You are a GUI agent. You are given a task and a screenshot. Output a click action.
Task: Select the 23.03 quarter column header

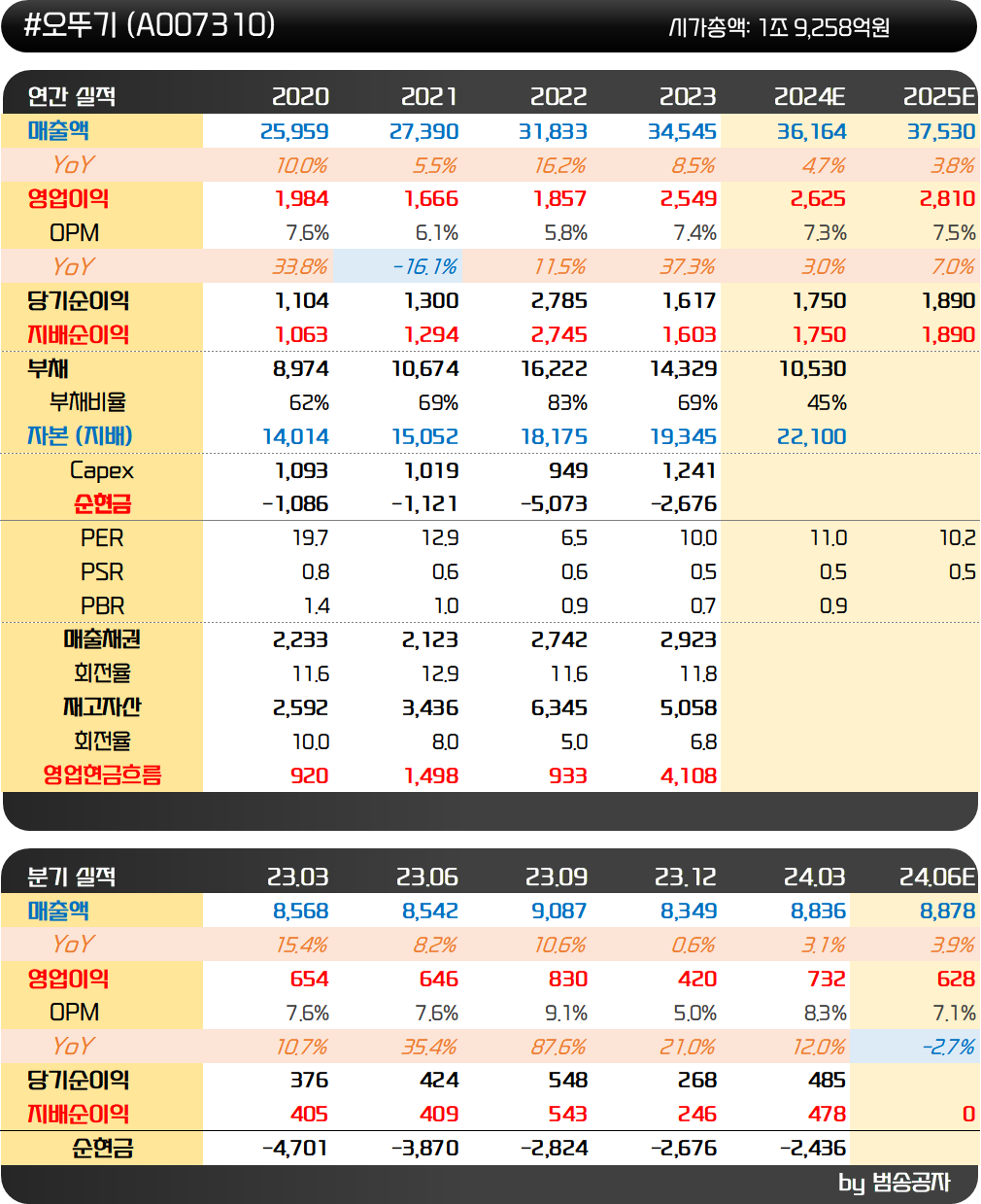pos(298,877)
